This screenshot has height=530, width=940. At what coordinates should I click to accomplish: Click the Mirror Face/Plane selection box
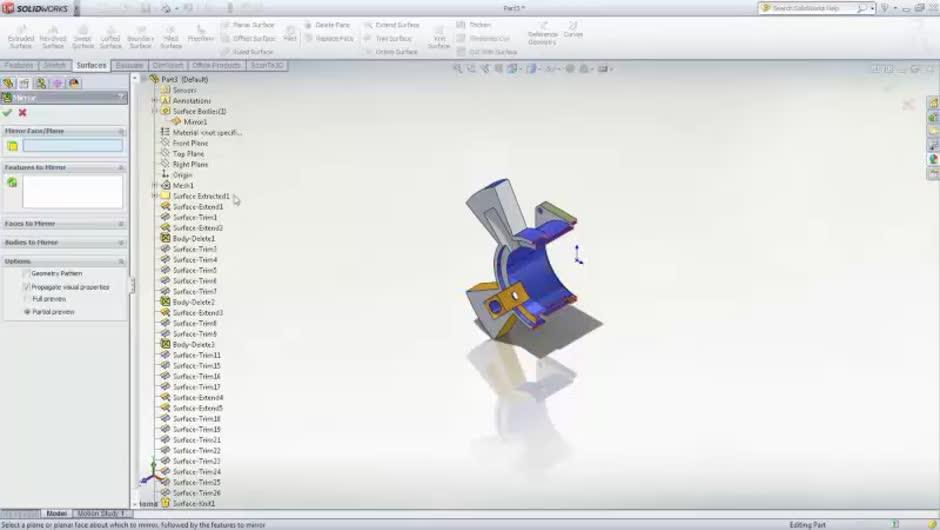point(72,146)
